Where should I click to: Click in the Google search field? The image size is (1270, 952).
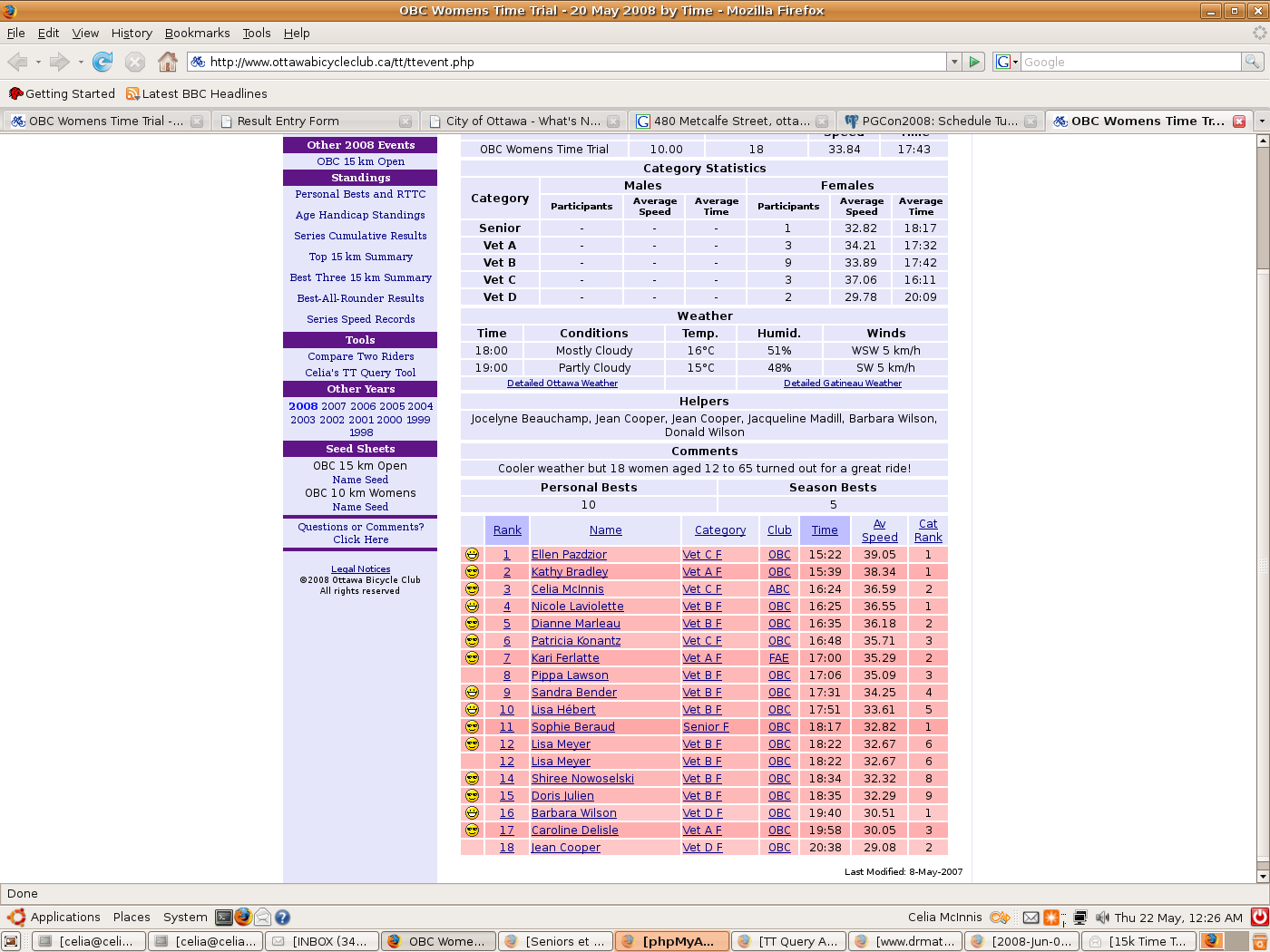click(x=1129, y=62)
